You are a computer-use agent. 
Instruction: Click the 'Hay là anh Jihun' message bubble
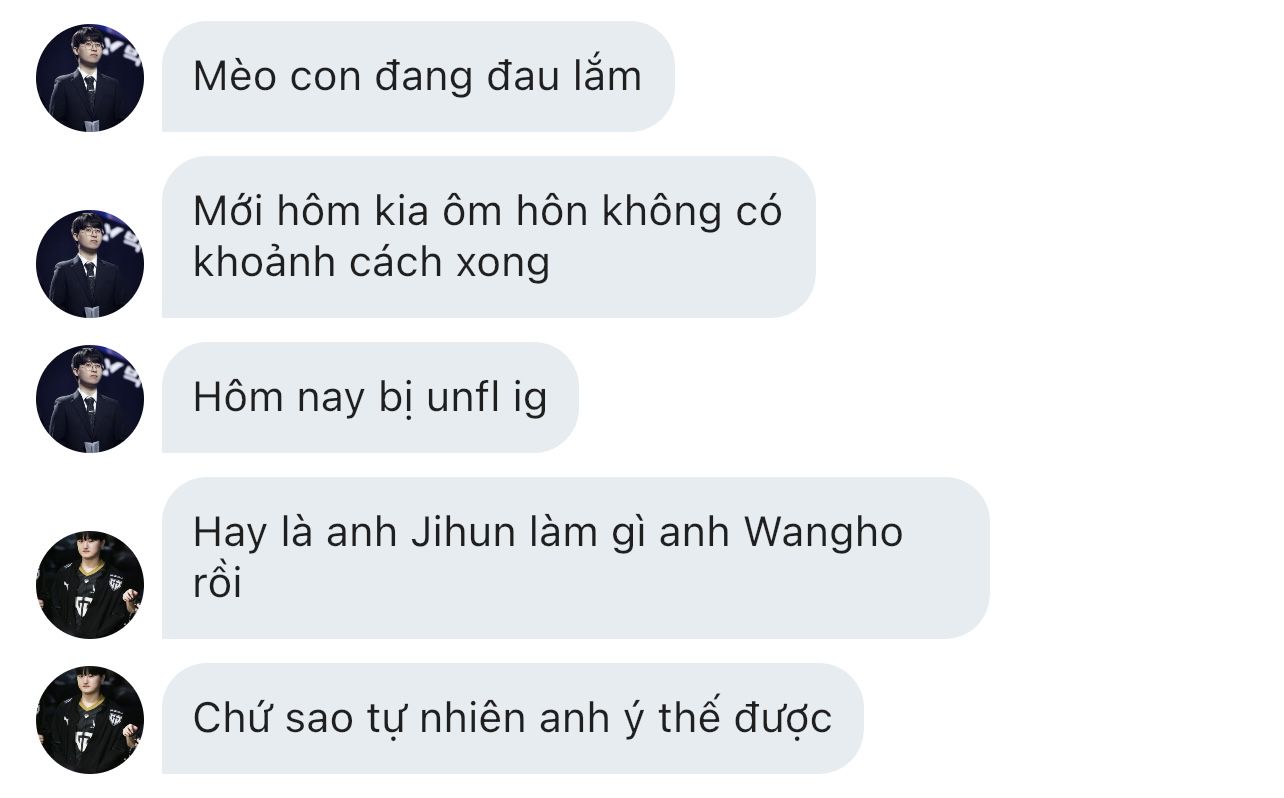click(575, 558)
